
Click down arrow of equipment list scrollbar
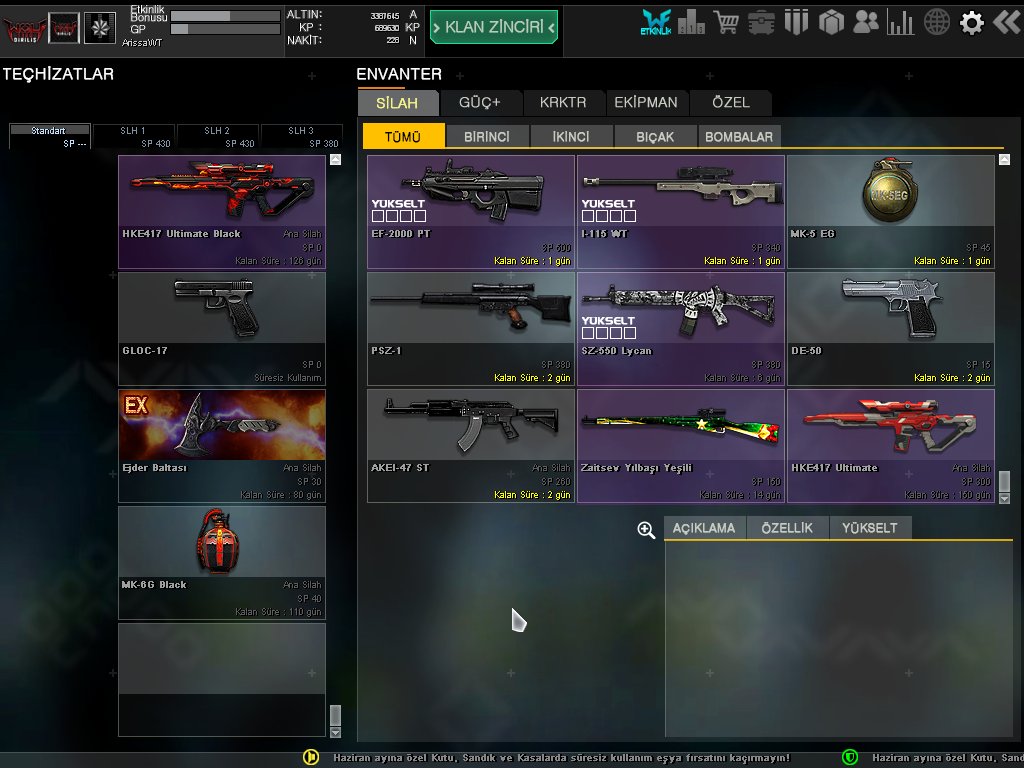(336, 733)
